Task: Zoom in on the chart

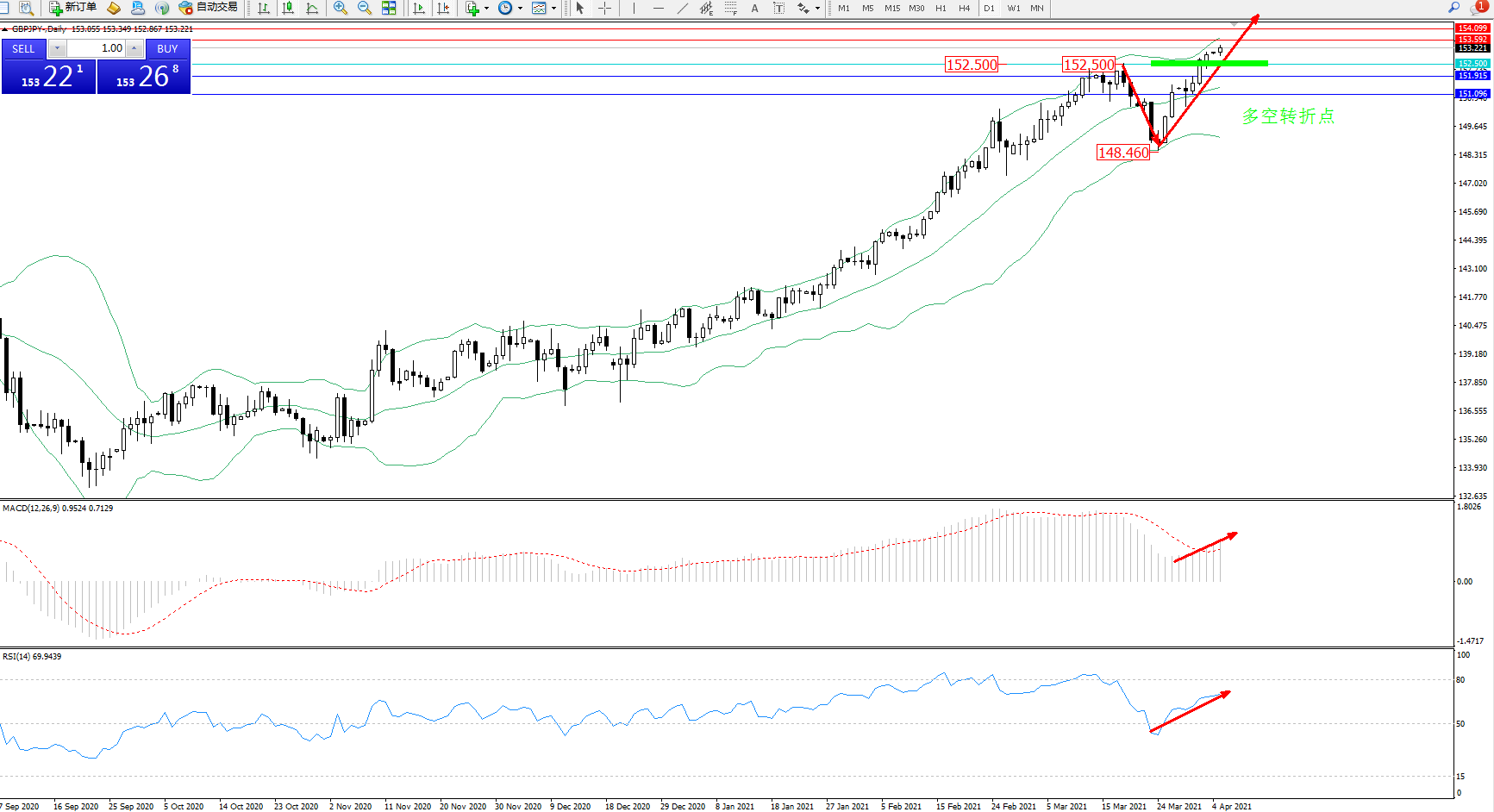Action: click(341, 8)
